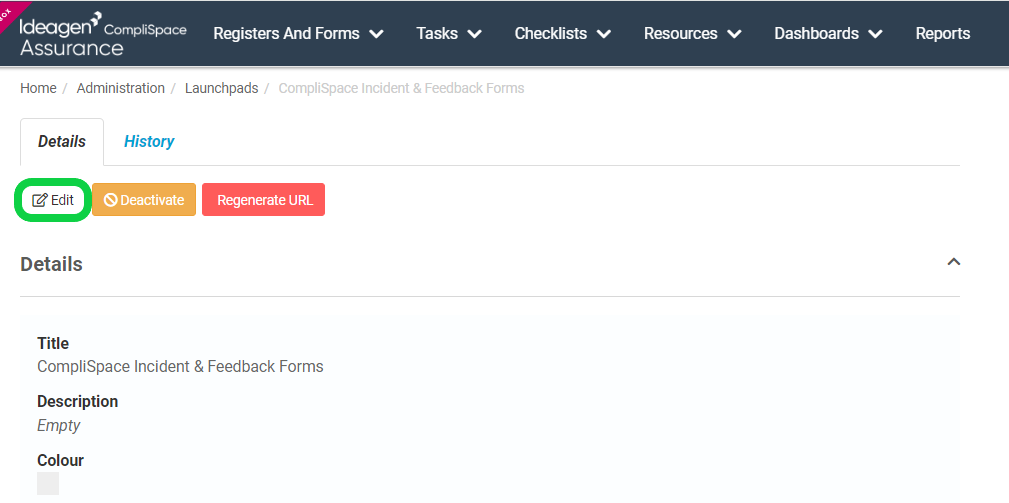Expand the Registers And Forms chevron arrow

point(376,34)
